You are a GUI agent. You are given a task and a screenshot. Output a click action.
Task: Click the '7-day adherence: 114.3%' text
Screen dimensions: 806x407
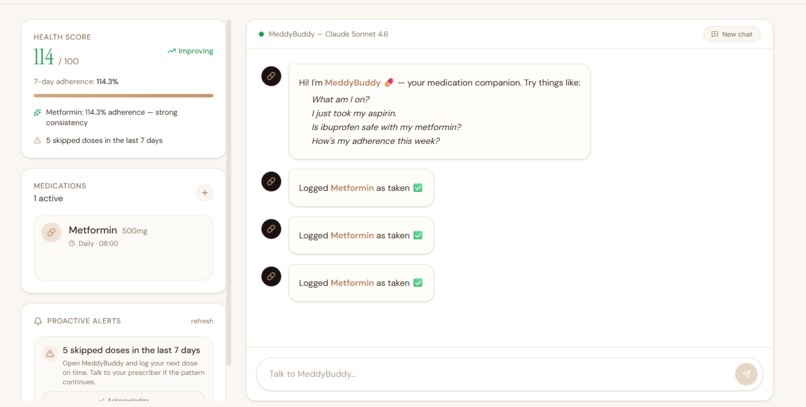pyautogui.click(x=76, y=81)
